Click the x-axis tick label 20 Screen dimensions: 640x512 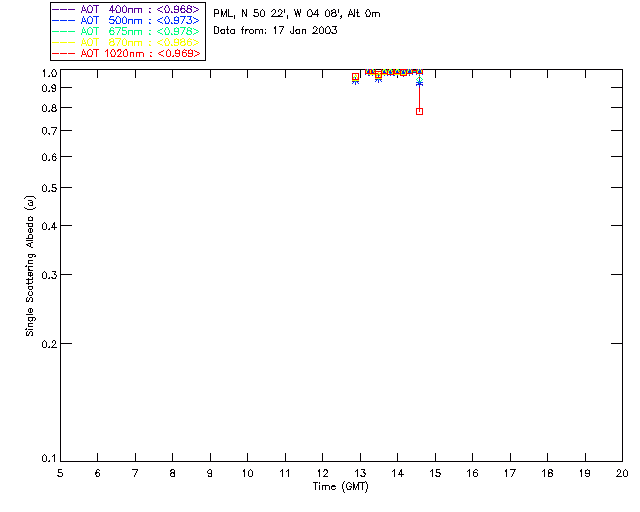click(x=622, y=473)
